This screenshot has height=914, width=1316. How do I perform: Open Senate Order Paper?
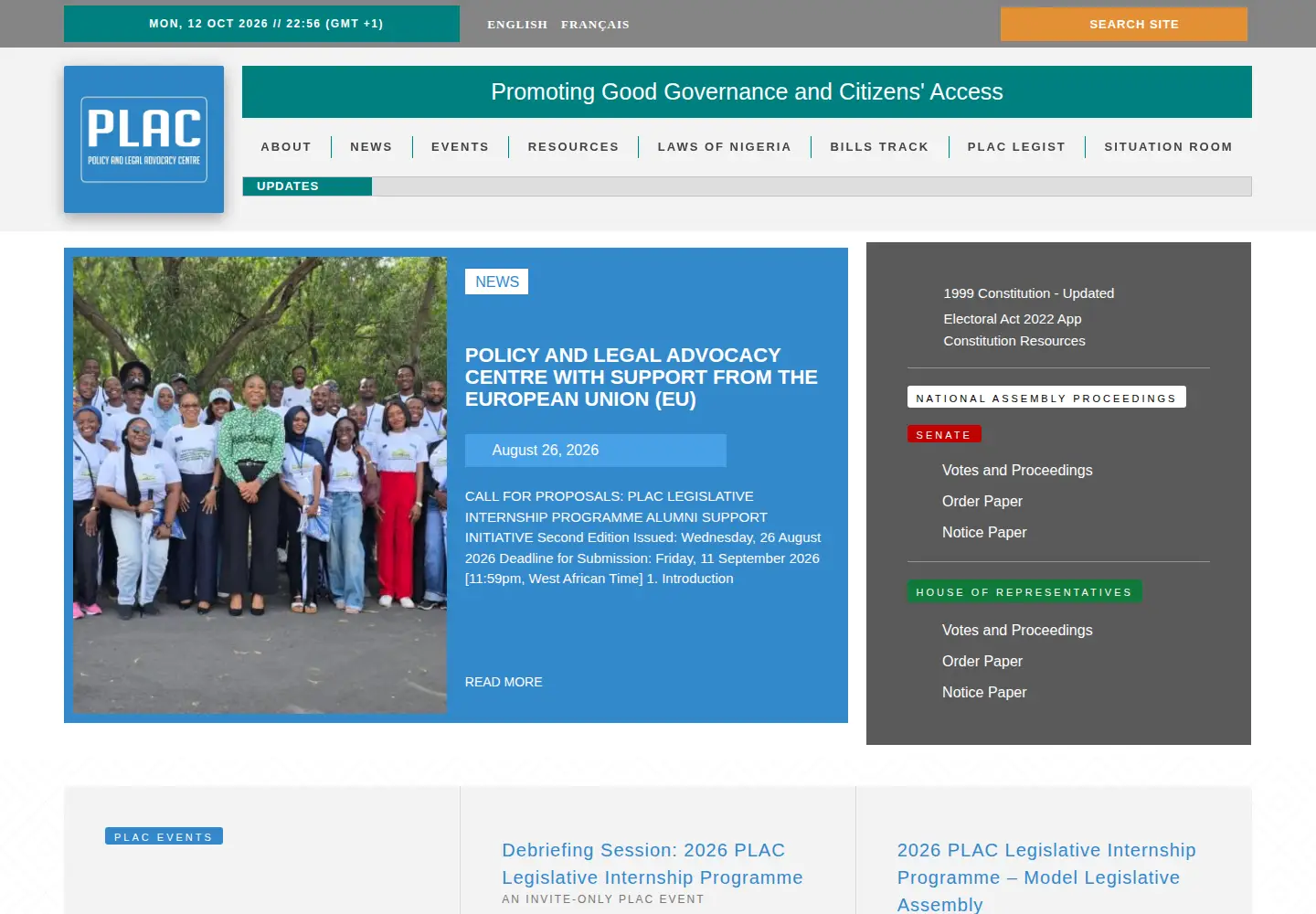(x=982, y=501)
